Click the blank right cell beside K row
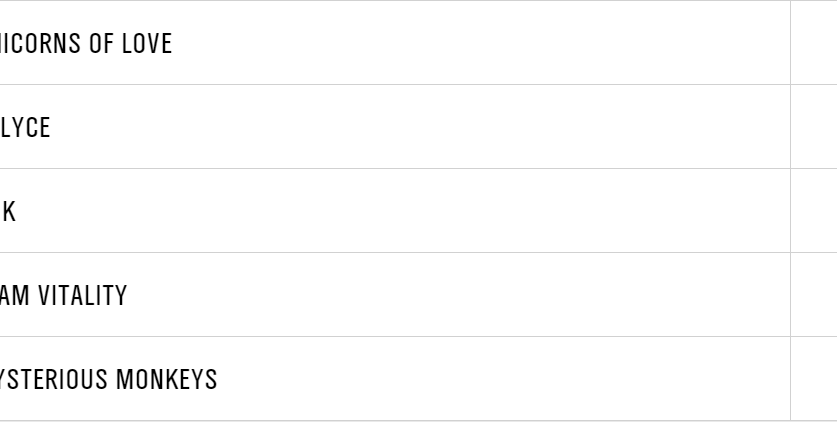Viewport: 837px width, 422px height. pos(813,211)
